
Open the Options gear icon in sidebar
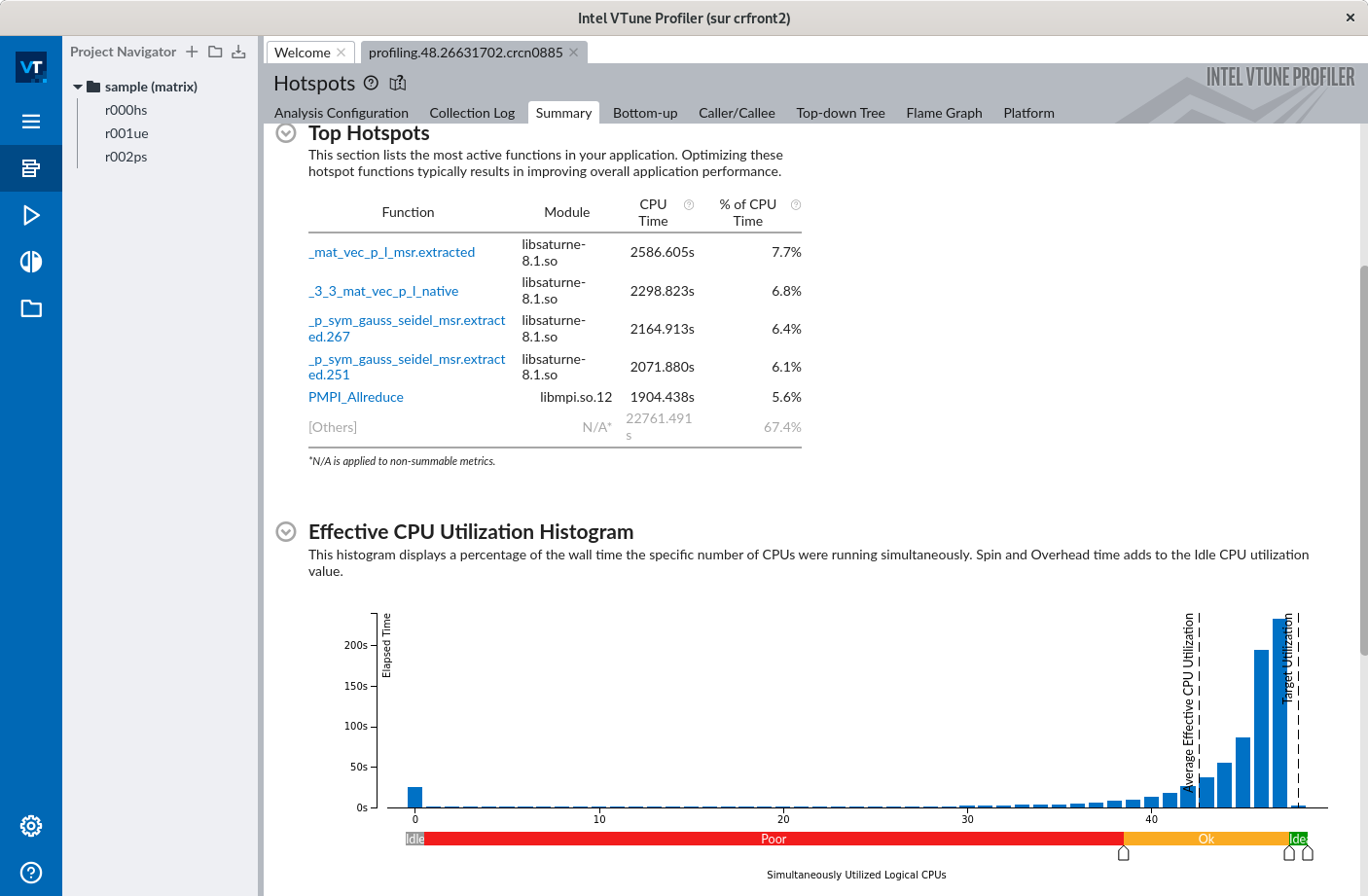[x=31, y=826]
